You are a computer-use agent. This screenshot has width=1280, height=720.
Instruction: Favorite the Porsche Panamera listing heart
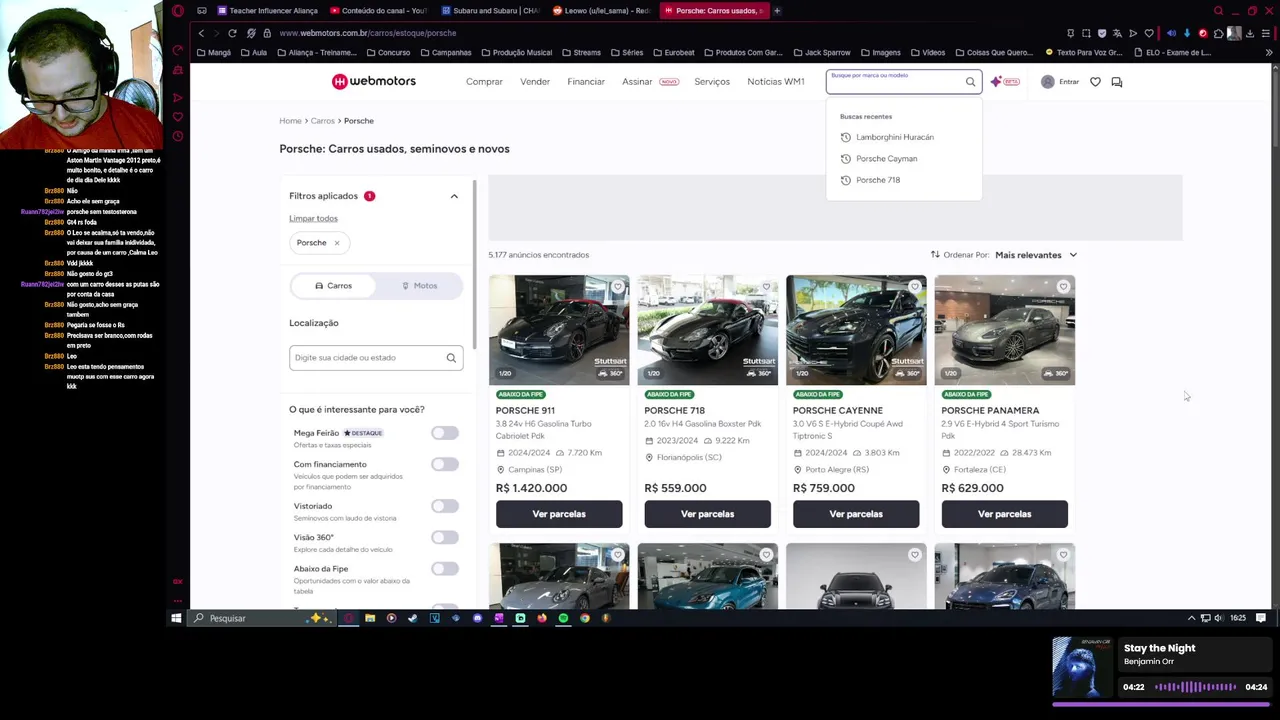[x=1063, y=287]
